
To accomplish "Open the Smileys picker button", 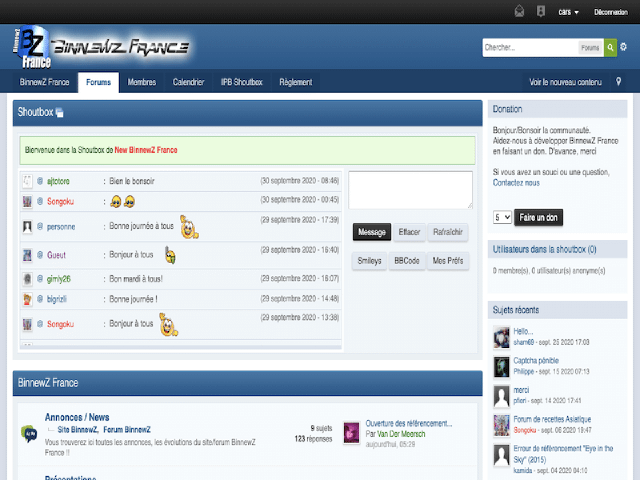I will 369,261.
